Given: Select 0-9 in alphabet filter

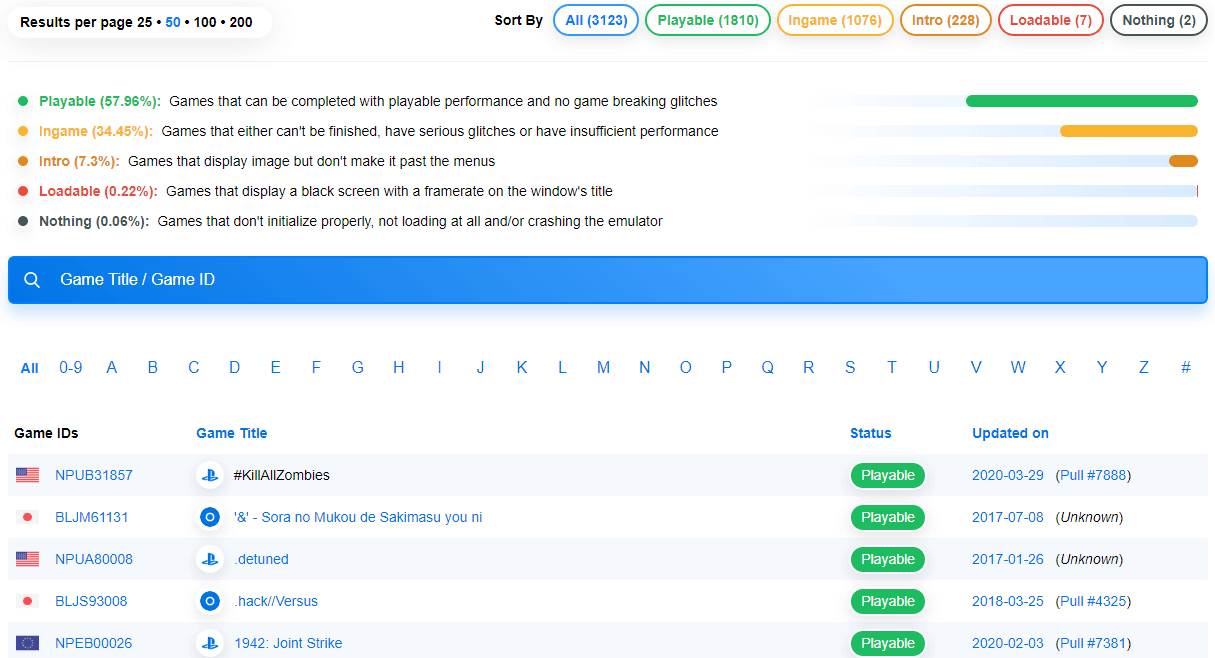Looking at the screenshot, I should point(70,368).
